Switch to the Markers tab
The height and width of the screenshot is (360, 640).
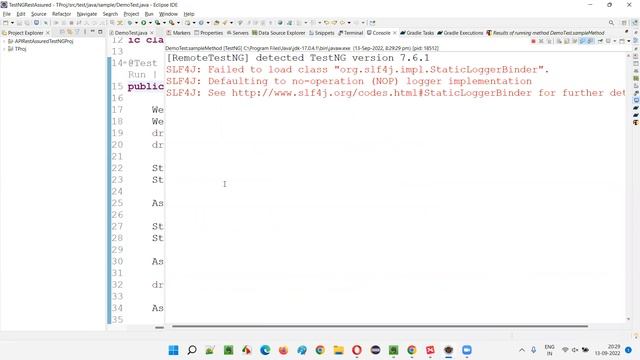click(179, 33)
